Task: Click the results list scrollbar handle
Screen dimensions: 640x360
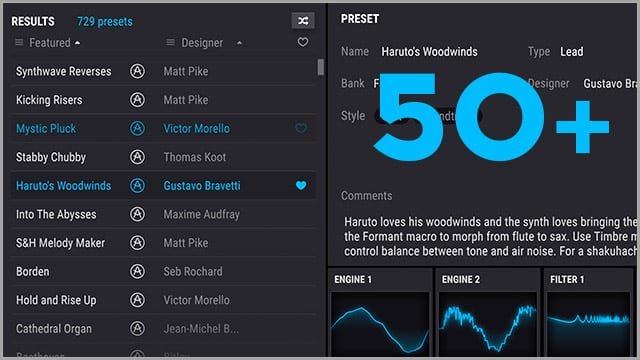Action: [321, 67]
